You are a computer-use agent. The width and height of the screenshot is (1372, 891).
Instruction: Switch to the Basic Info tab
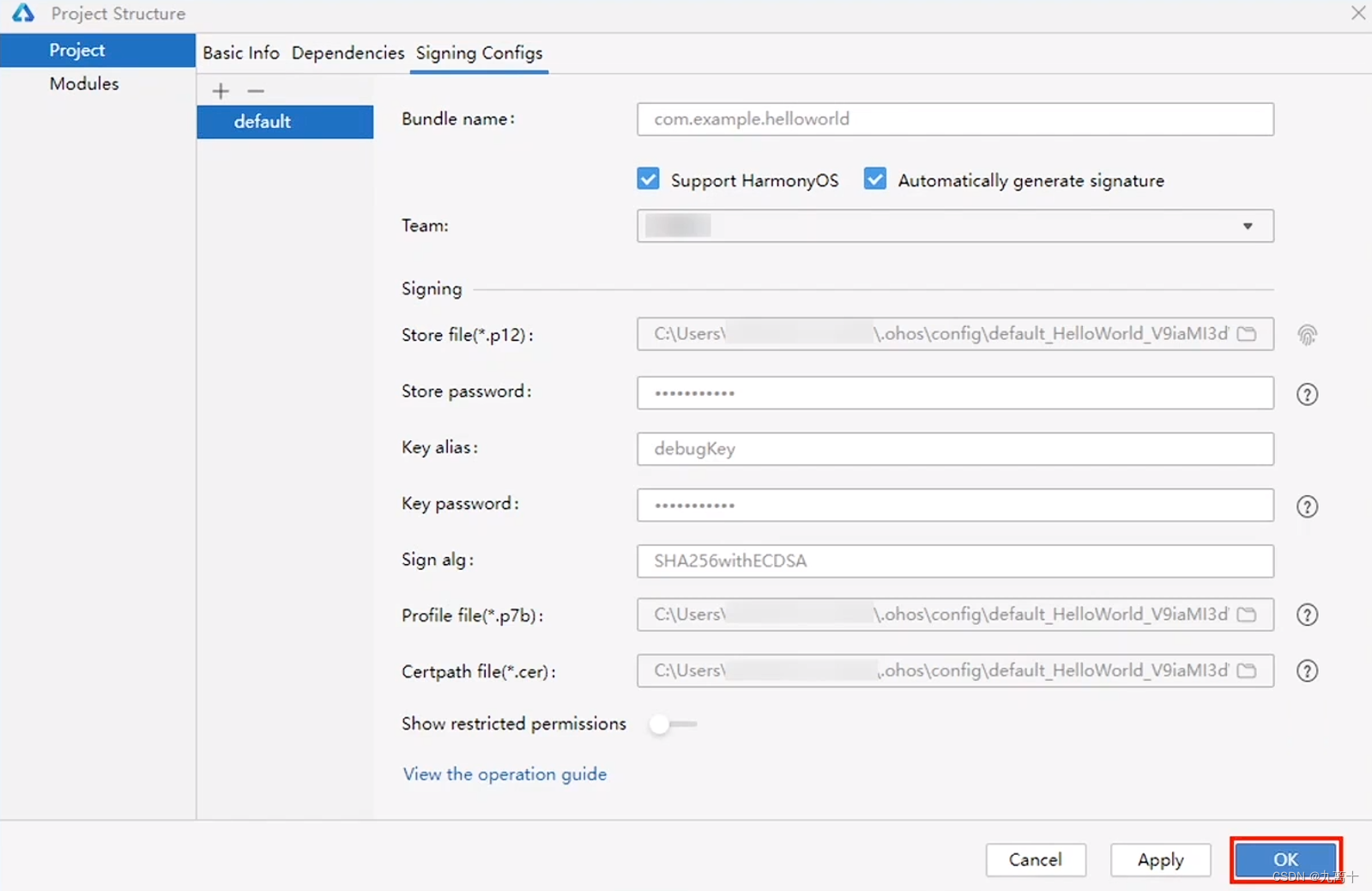(241, 53)
